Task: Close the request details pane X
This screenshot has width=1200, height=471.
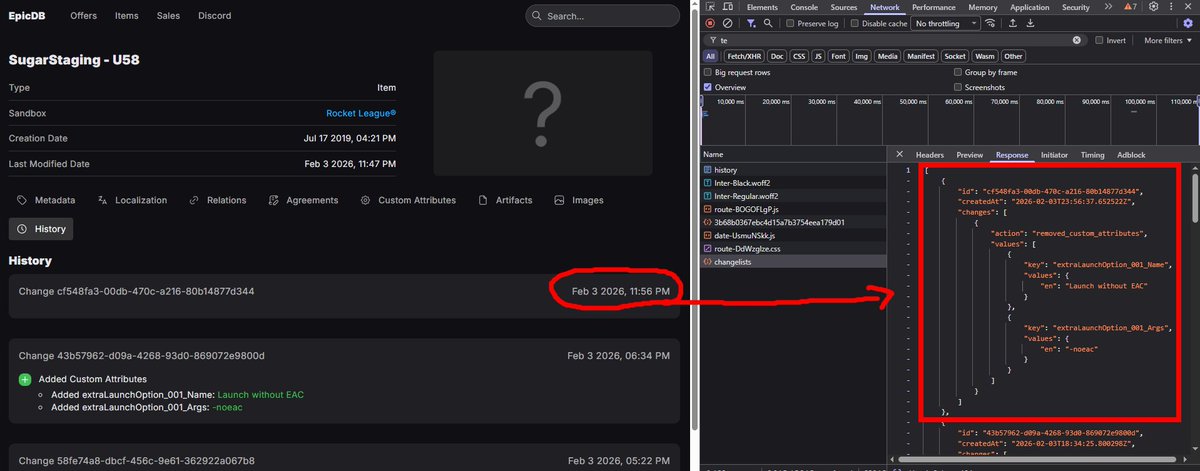Action: pos(899,155)
